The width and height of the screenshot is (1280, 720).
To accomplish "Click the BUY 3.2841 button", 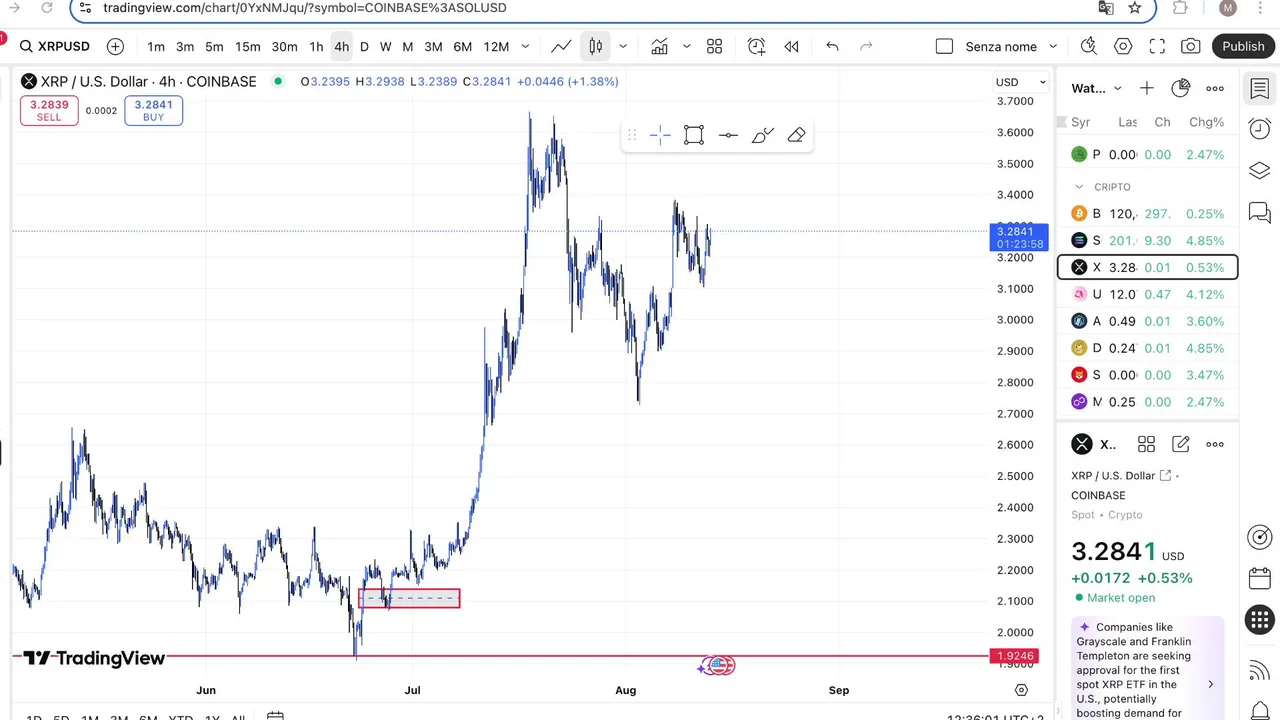I will 153,110.
